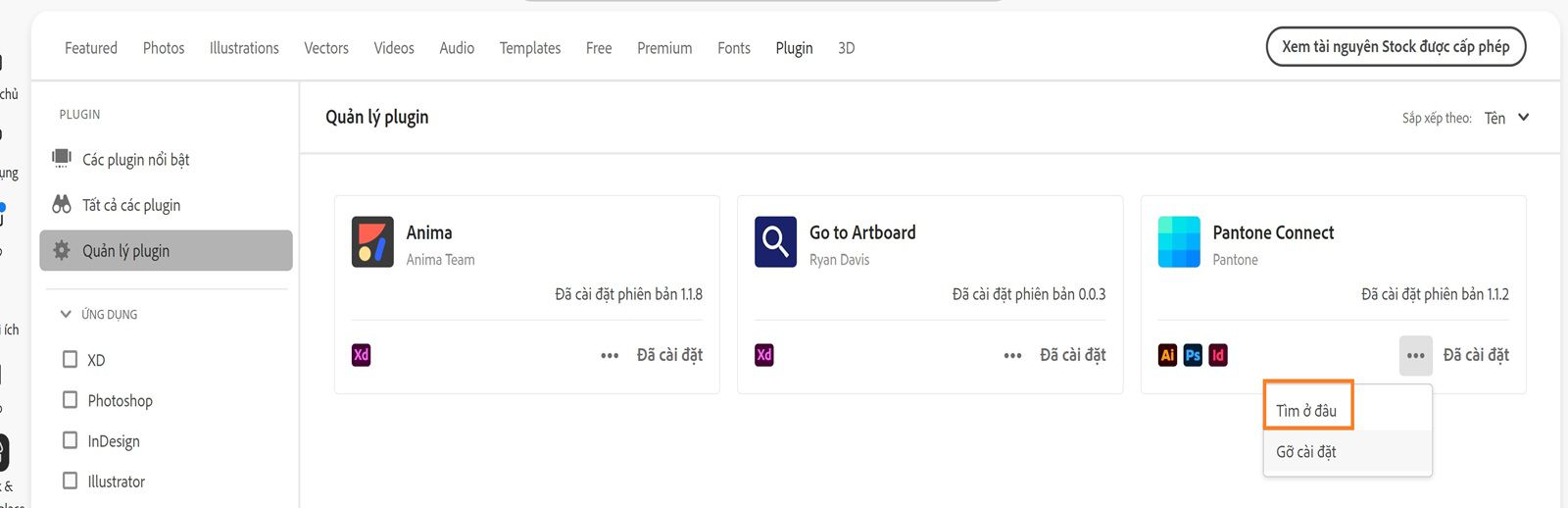Open the sort by Tên dropdown
This screenshot has height=508, width=1568.
pyautogui.click(x=1506, y=118)
